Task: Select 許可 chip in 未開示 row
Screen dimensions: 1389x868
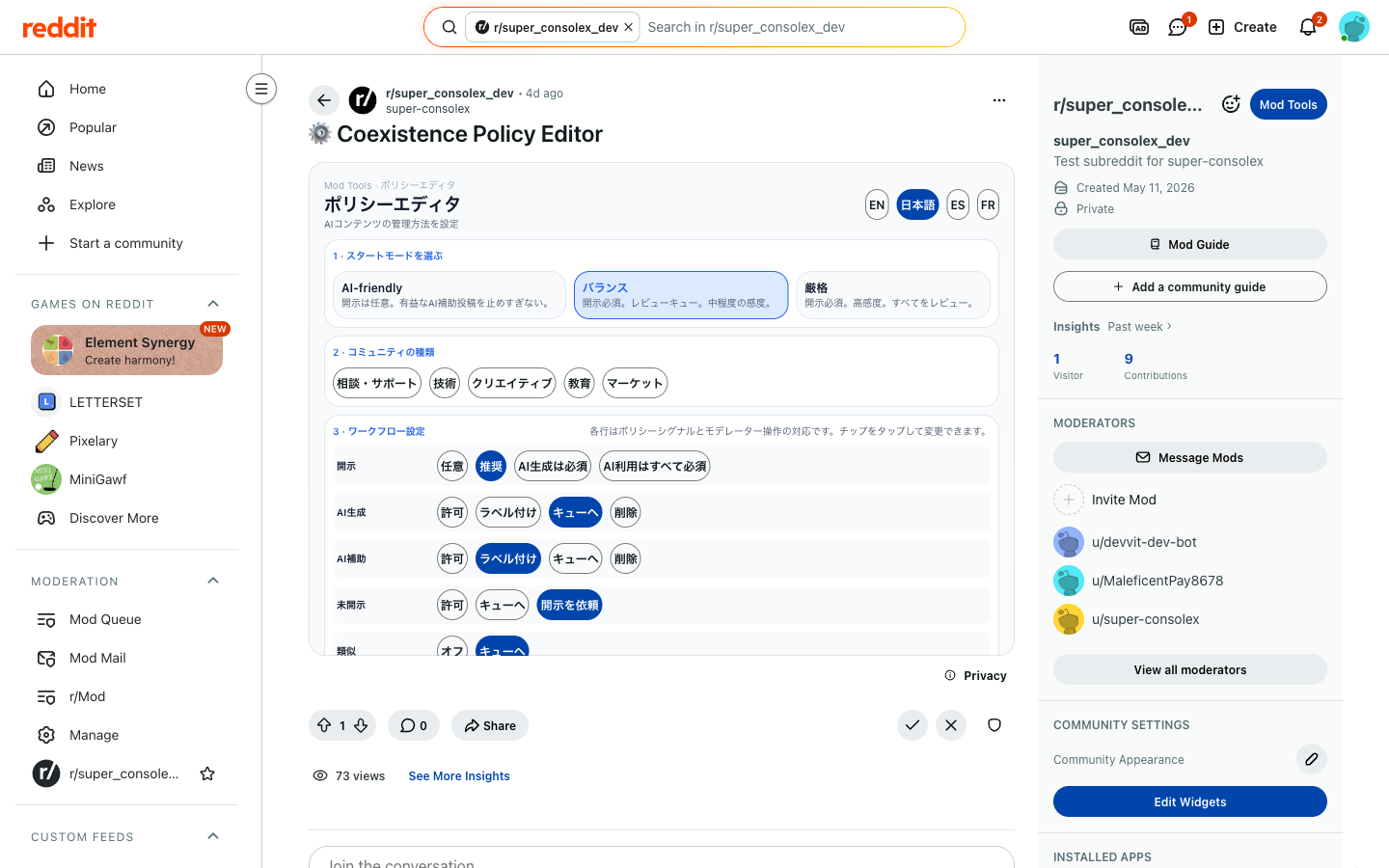Action: [x=452, y=605]
